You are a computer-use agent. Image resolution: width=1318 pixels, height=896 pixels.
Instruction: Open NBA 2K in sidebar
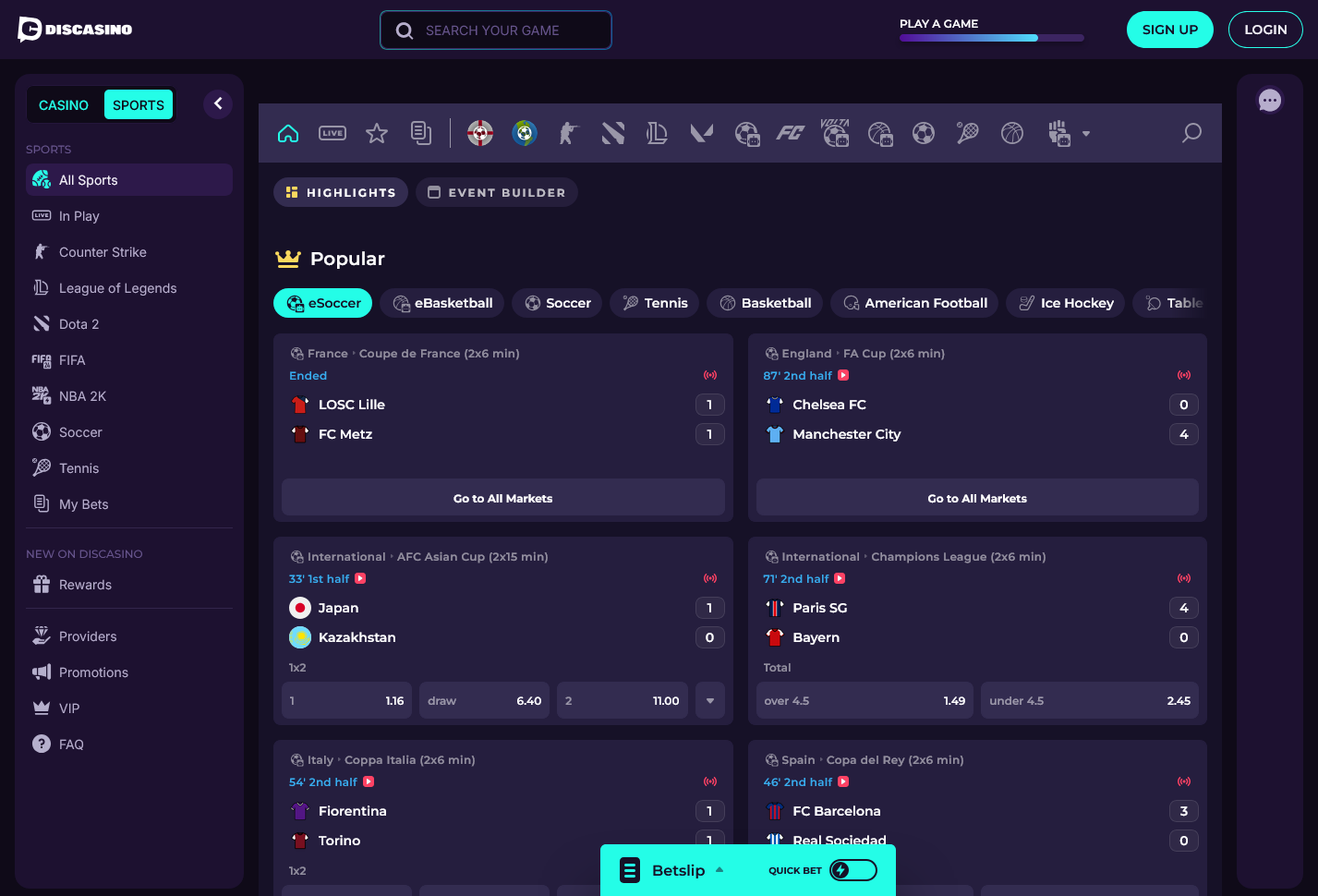(x=129, y=396)
